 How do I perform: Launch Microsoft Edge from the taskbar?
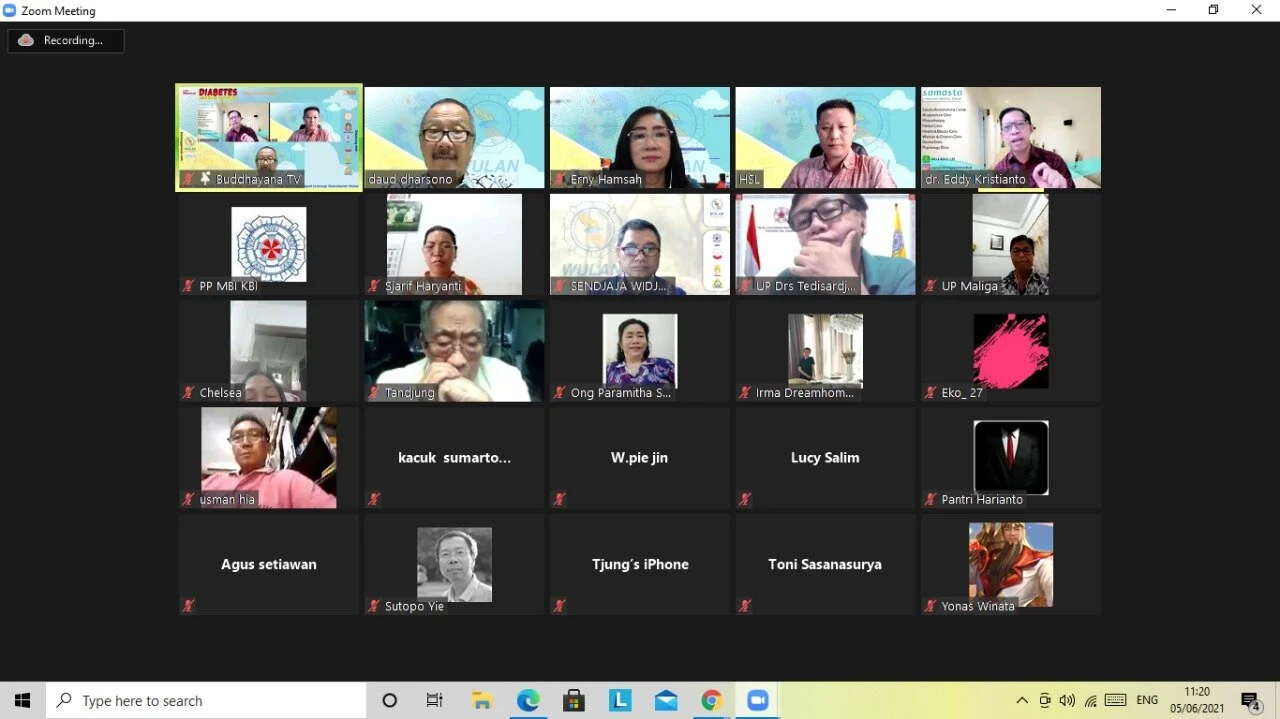tap(528, 701)
